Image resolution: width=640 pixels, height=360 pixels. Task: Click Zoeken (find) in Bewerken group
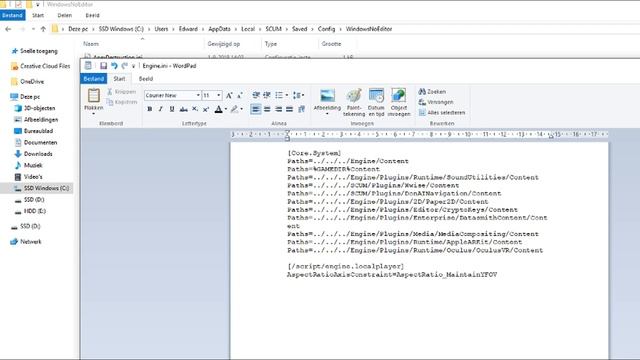click(x=432, y=91)
